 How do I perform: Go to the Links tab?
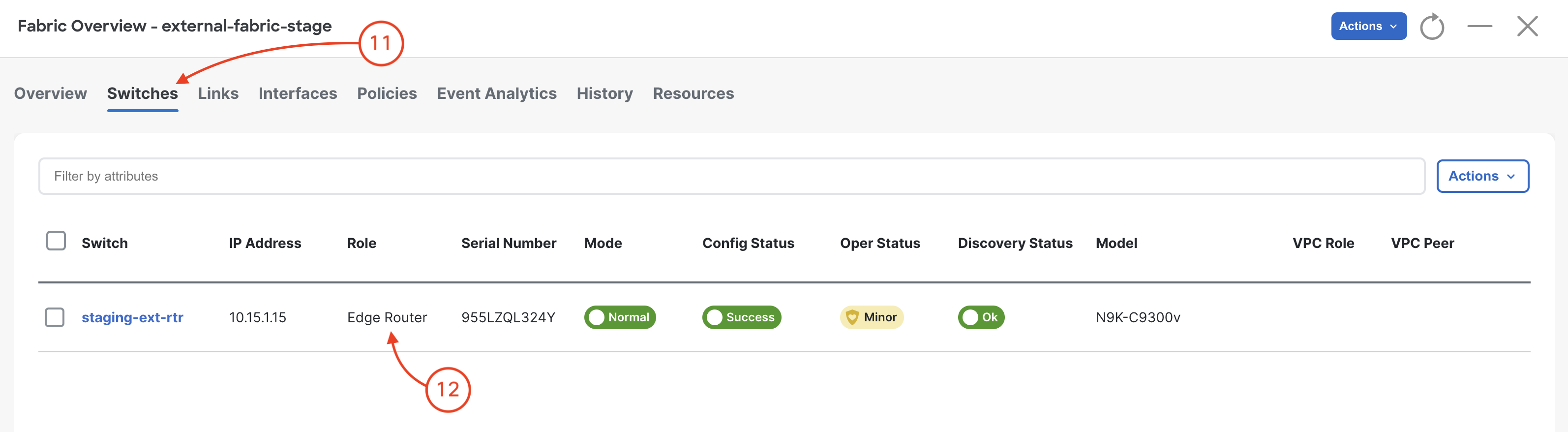[218, 93]
